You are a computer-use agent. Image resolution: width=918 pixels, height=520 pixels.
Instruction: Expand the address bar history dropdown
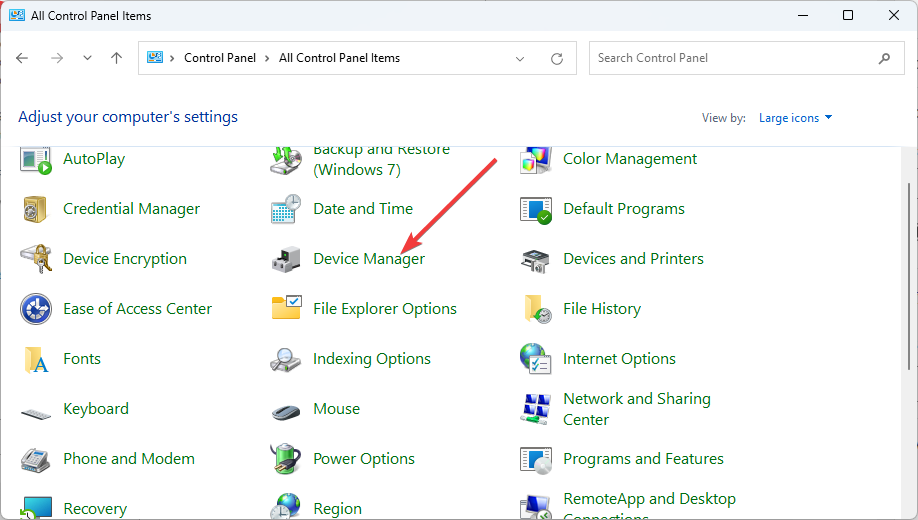click(520, 59)
